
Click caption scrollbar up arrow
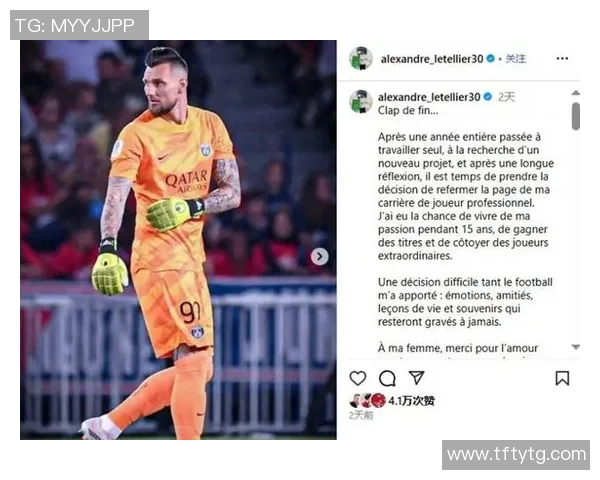point(576,93)
